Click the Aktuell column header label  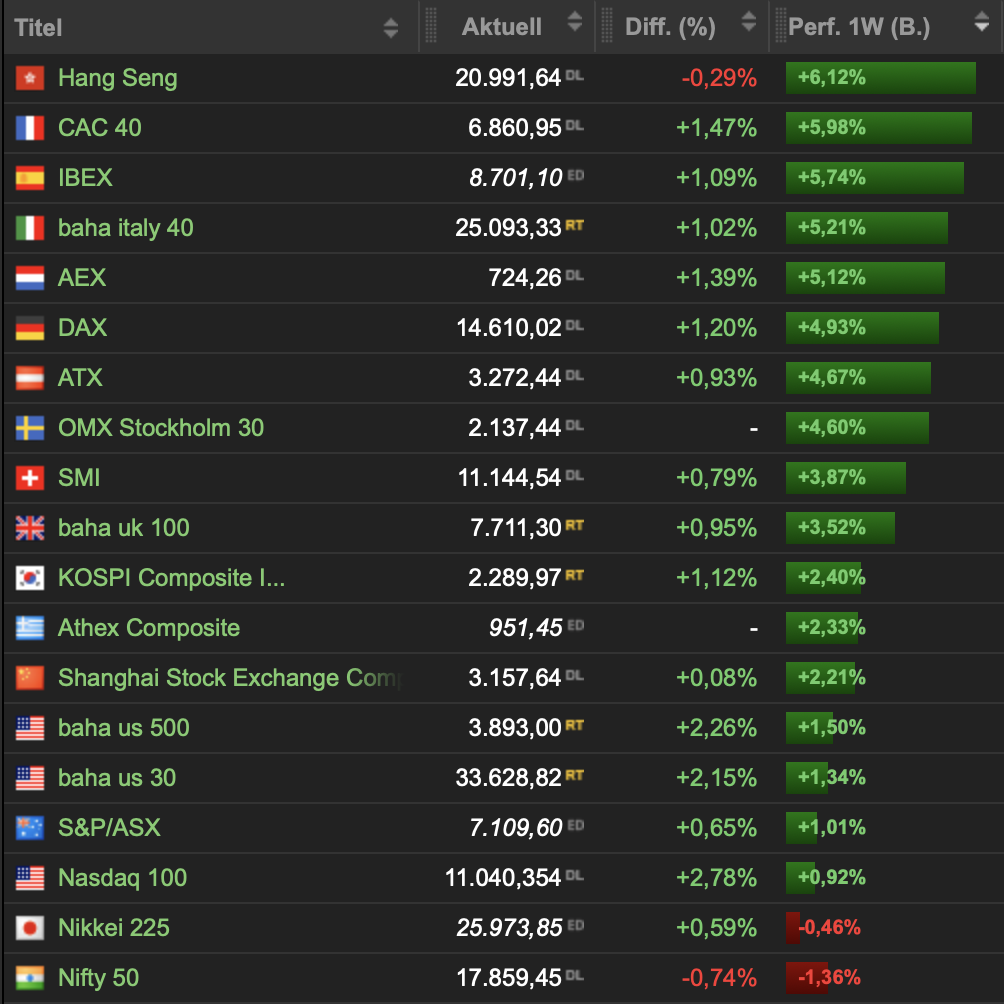click(501, 27)
